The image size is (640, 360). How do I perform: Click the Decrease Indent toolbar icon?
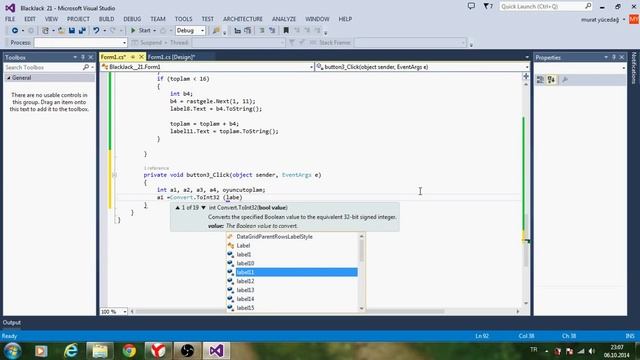(x=238, y=31)
